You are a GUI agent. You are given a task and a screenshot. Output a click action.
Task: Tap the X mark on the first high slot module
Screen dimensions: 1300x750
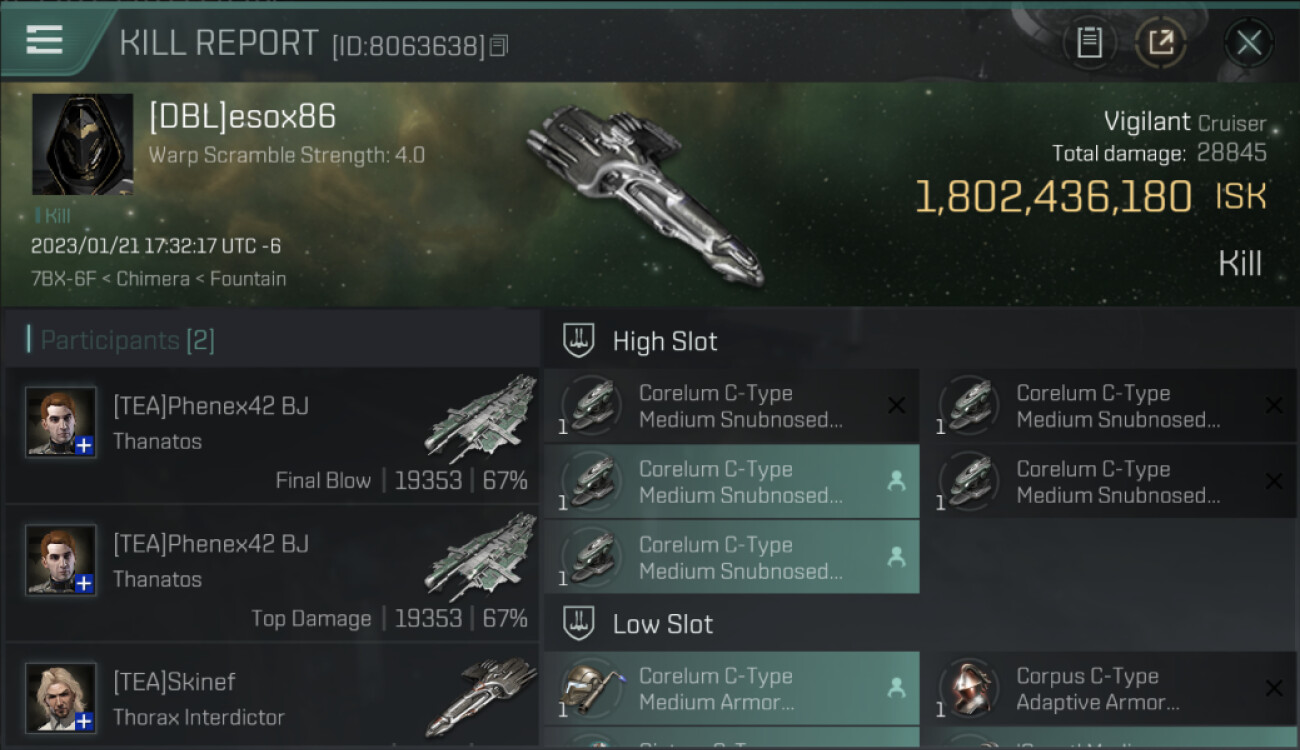point(896,405)
